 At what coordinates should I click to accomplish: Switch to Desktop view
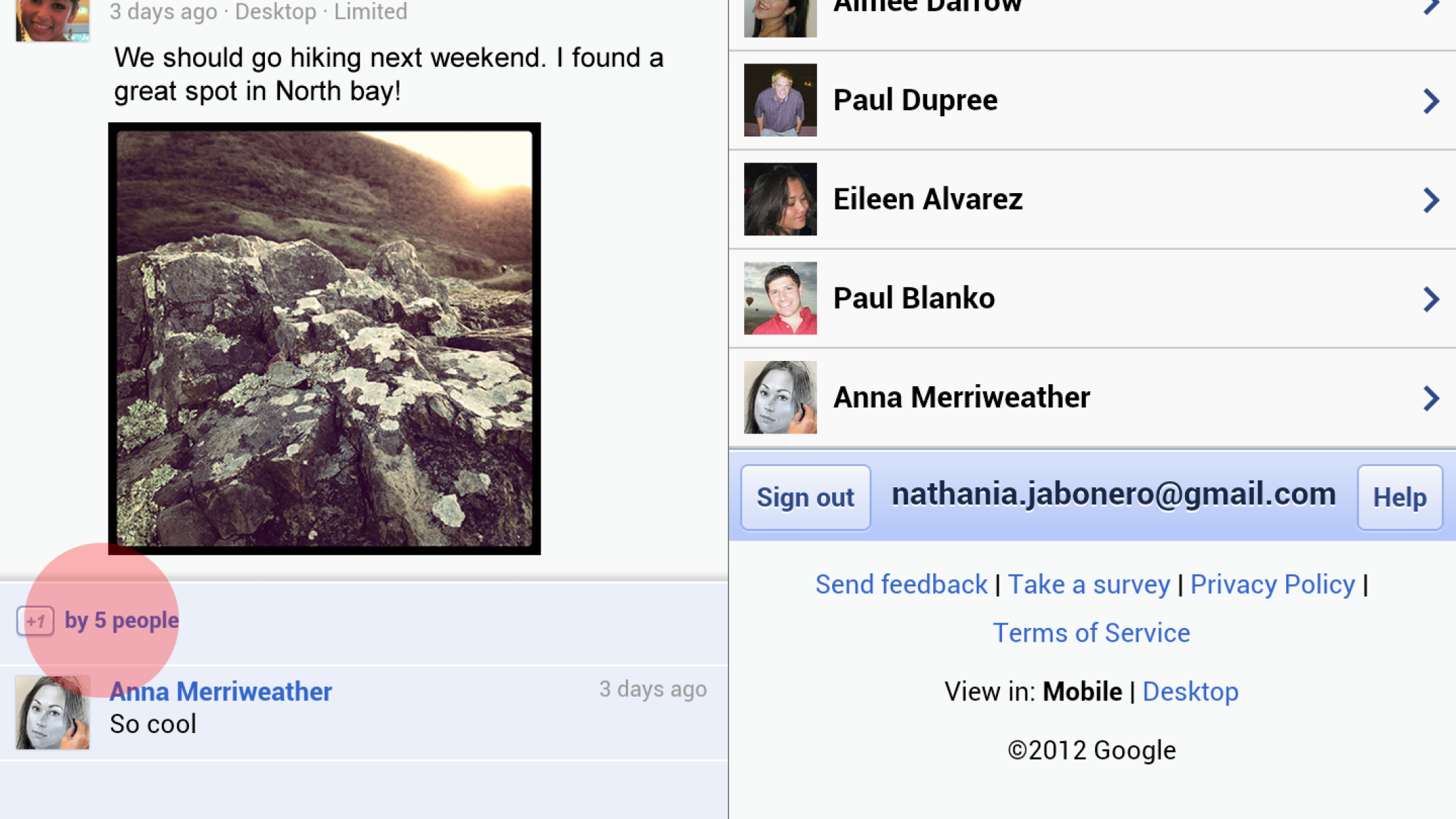pos(1190,692)
